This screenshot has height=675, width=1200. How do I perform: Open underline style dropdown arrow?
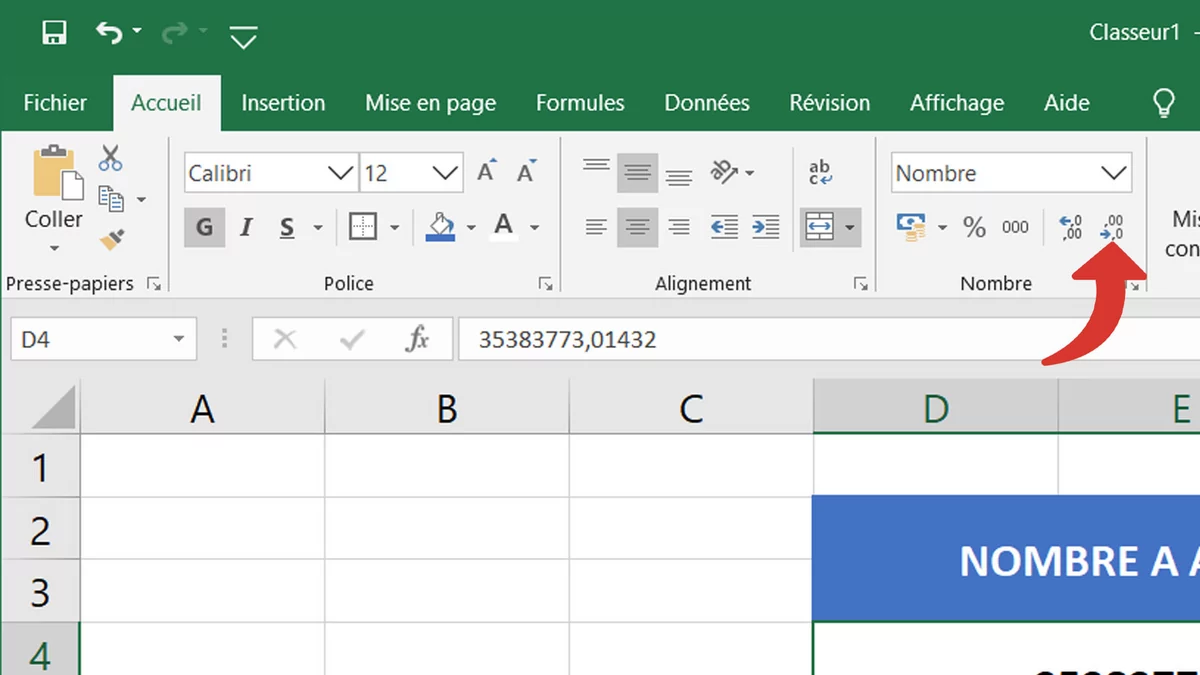(318, 228)
